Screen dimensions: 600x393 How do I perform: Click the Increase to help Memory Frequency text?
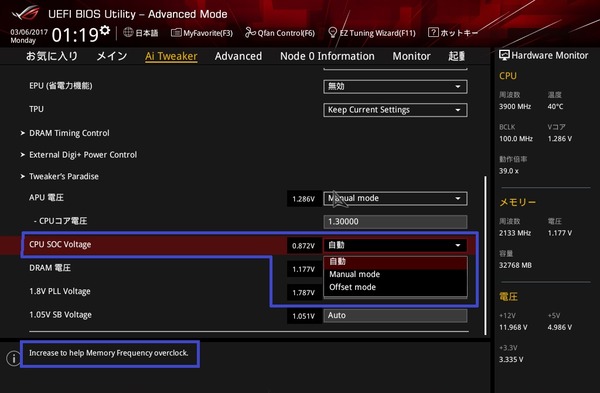click(109, 353)
